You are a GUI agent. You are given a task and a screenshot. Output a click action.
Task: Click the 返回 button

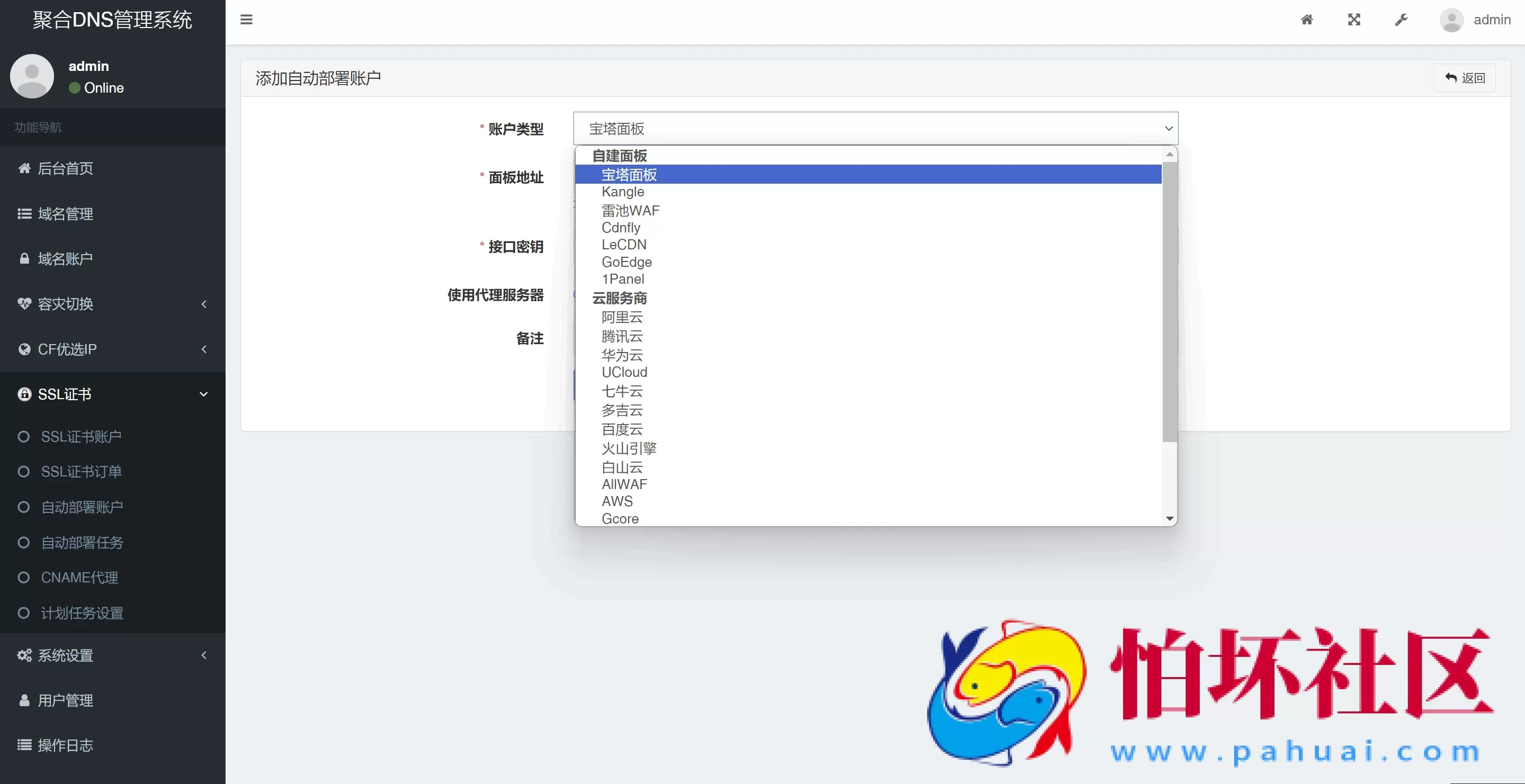tap(1465, 77)
